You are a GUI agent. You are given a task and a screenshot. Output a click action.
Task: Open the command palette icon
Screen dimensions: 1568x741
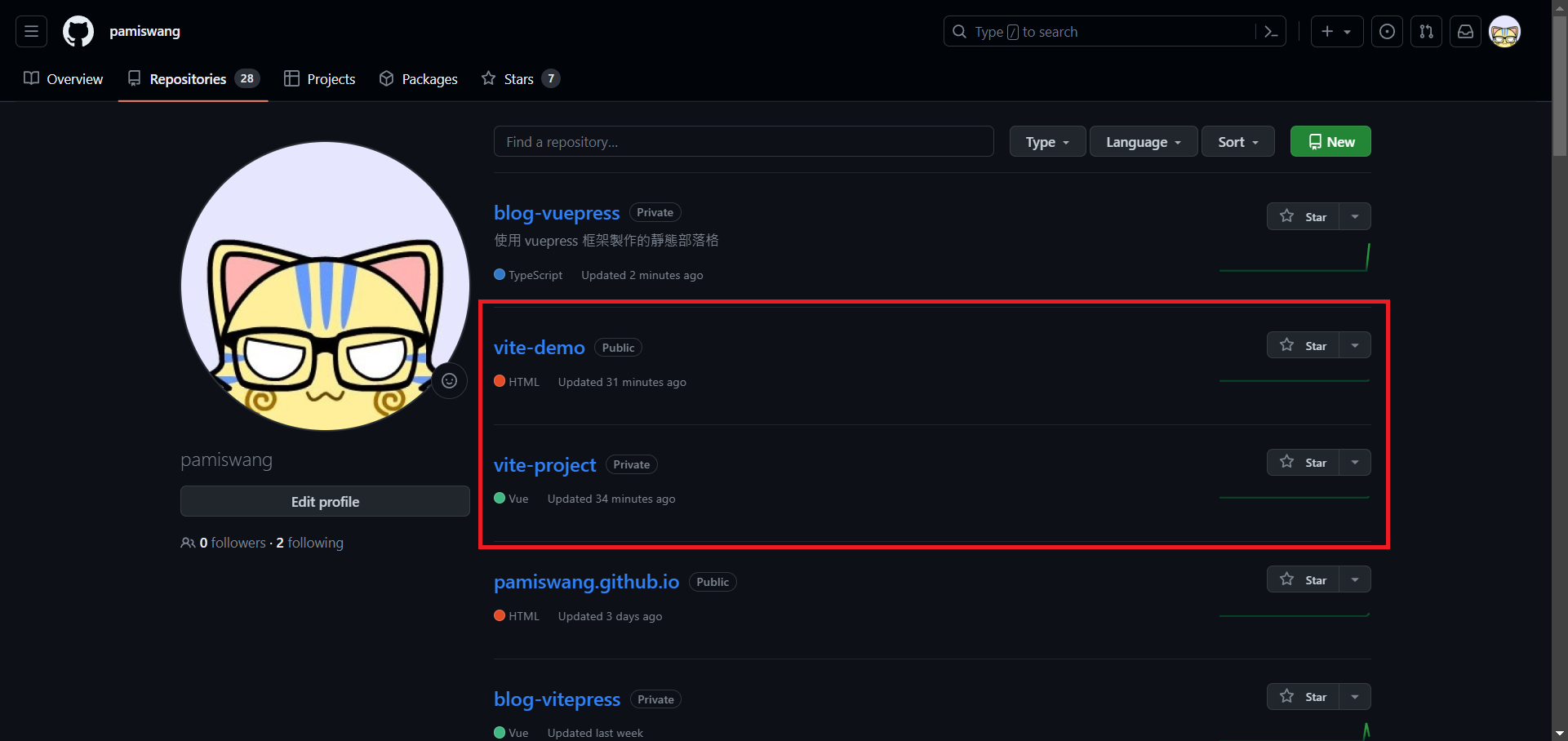pyautogui.click(x=1271, y=32)
